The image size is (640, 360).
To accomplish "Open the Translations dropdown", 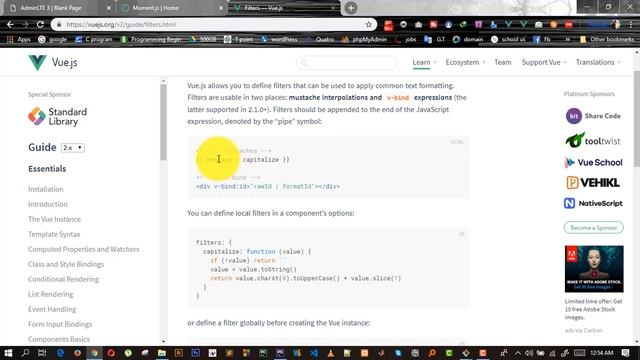I will click(x=598, y=62).
